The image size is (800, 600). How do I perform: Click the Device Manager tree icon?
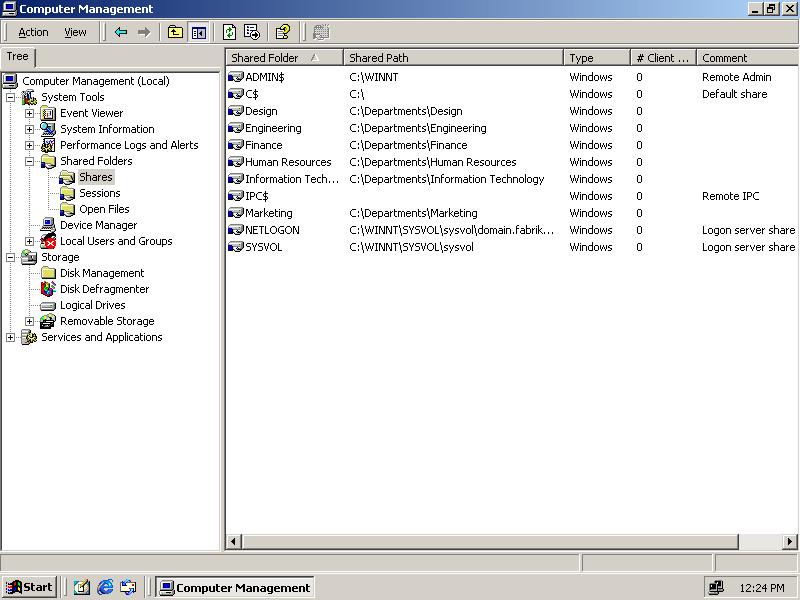48,225
